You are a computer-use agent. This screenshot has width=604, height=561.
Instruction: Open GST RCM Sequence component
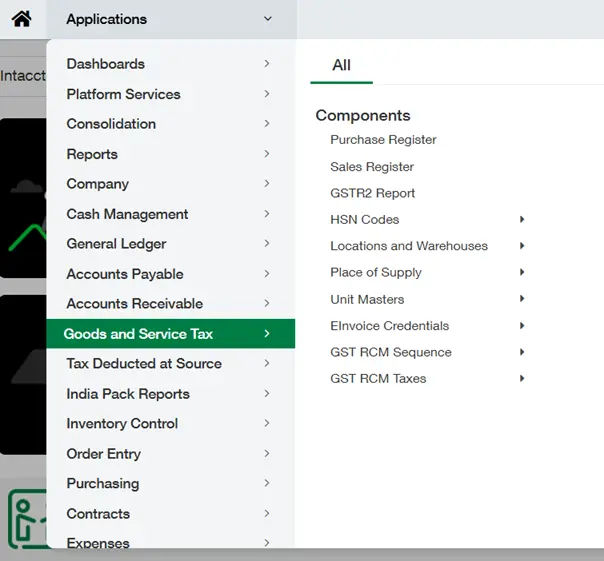[x=391, y=352]
